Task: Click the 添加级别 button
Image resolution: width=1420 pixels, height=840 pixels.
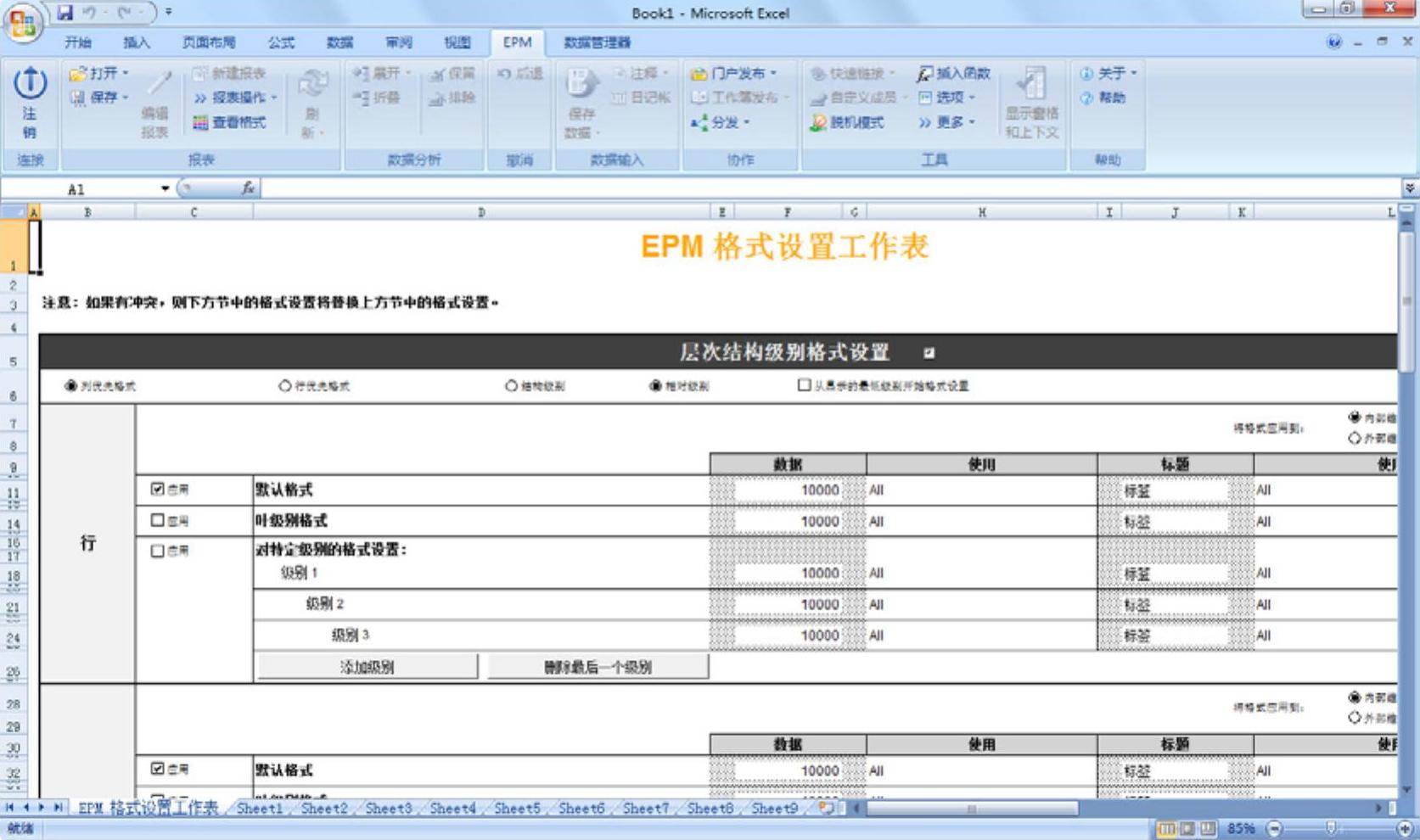Action: point(367,667)
